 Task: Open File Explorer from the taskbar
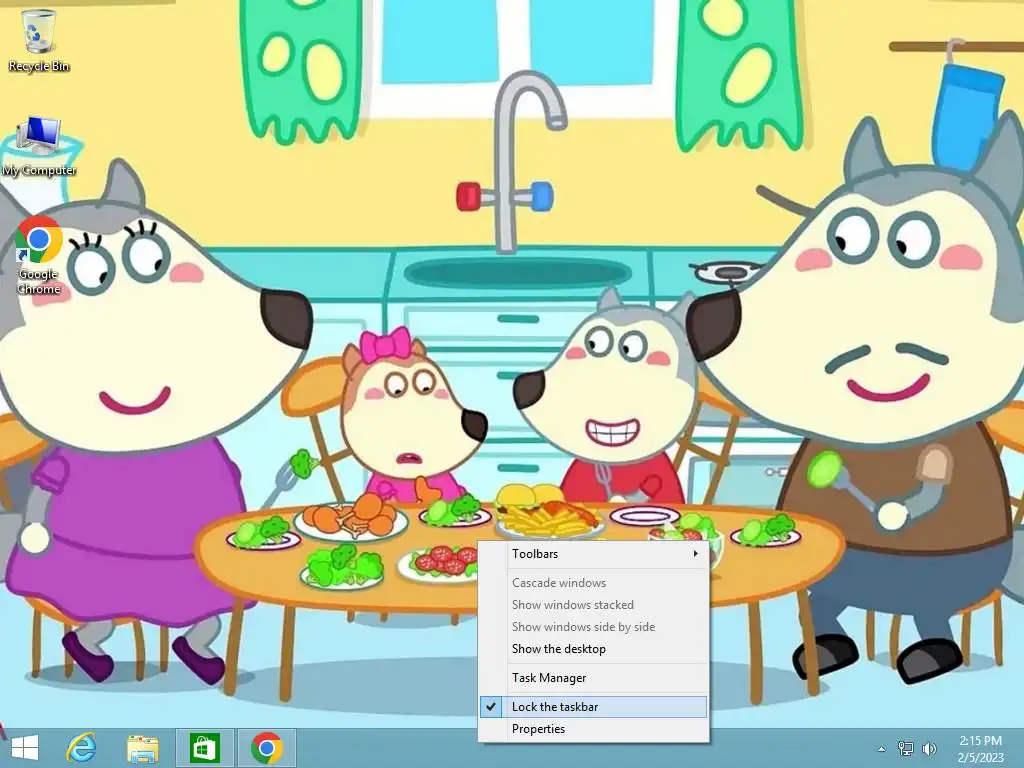[x=142, y=748]
